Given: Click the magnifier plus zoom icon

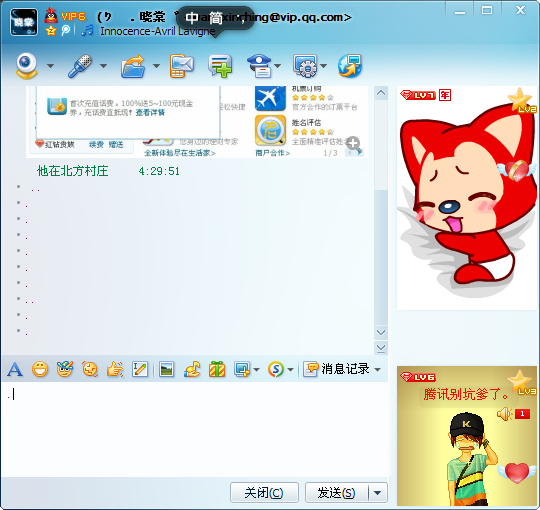Looking at the screenshot, I should pos(353,143).
